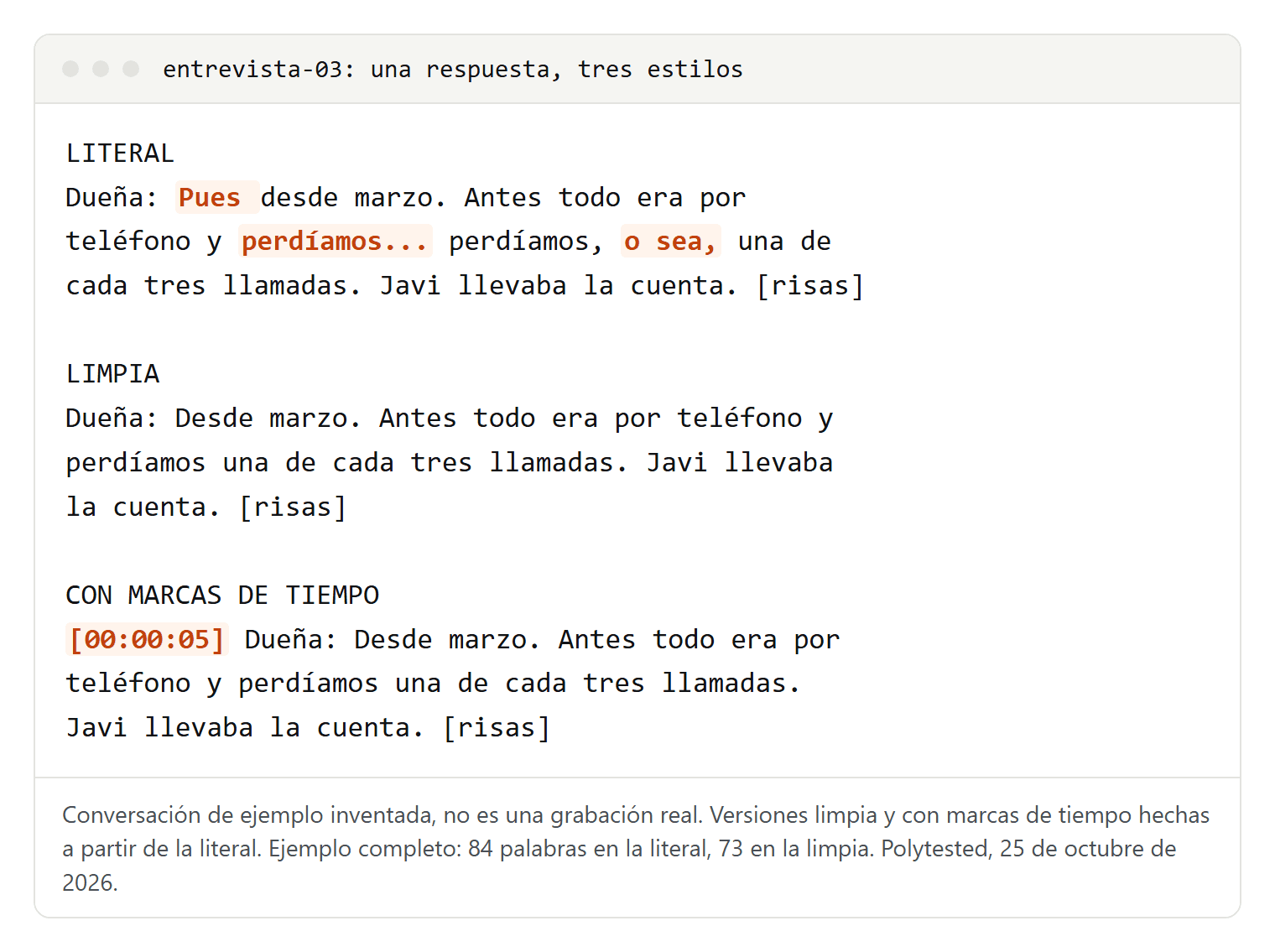This screenshot has width=1275, height=952.
Task: Click the first gray window dot in the title bar
Action: [70, 69]
